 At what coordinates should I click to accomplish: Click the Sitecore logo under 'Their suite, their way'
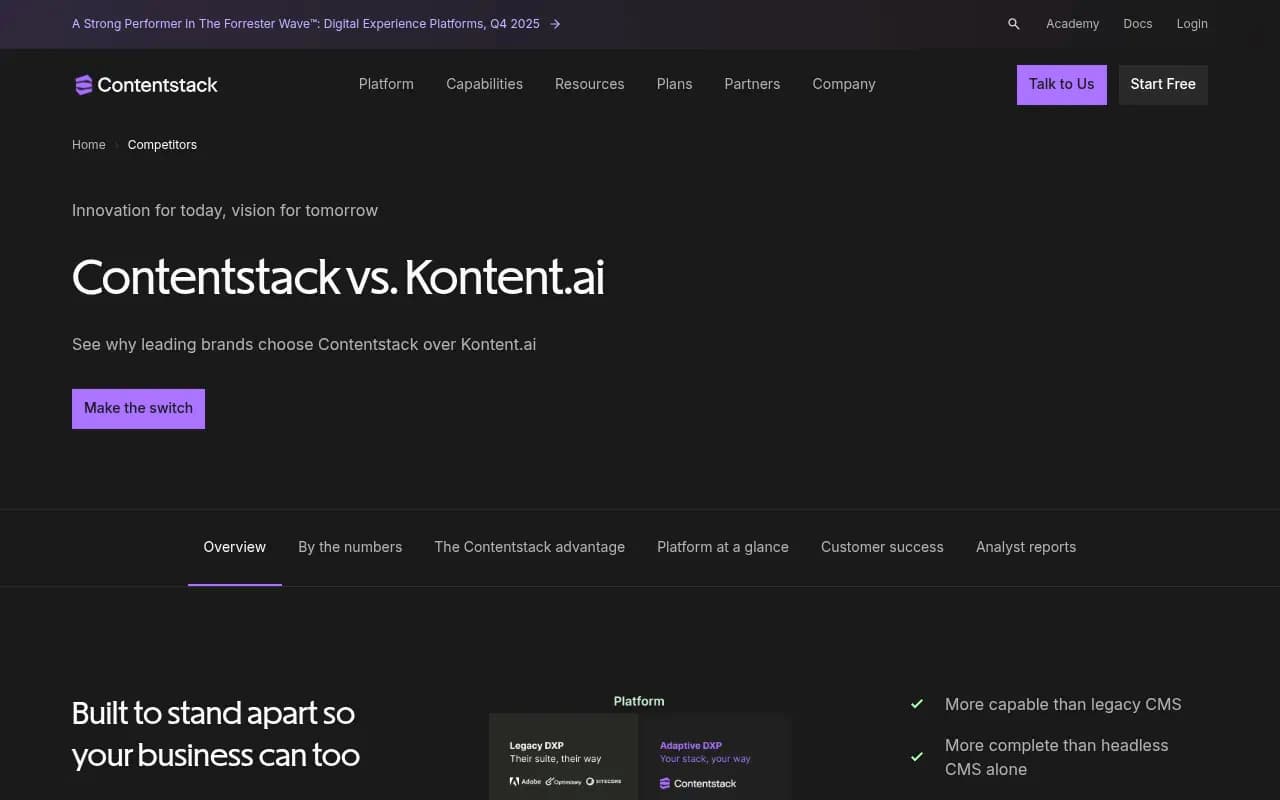(603, 782)
